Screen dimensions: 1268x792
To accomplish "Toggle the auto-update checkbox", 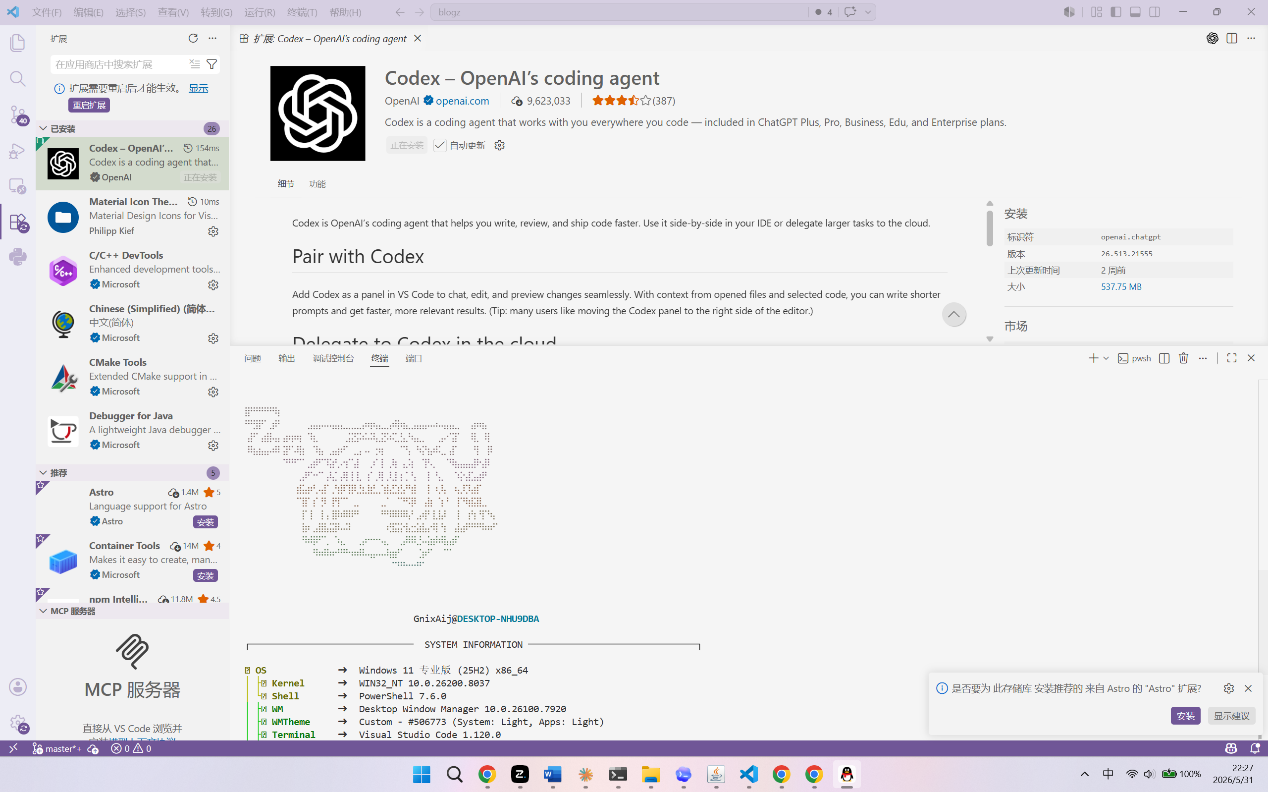I will coord(439,145).
